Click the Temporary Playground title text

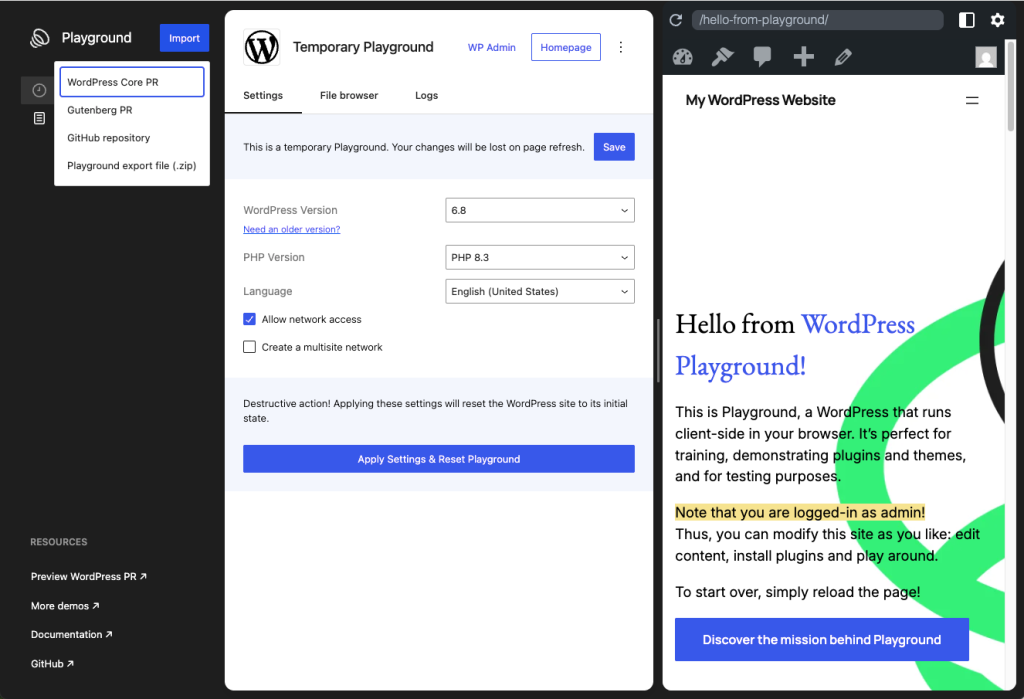coord(363,47)
